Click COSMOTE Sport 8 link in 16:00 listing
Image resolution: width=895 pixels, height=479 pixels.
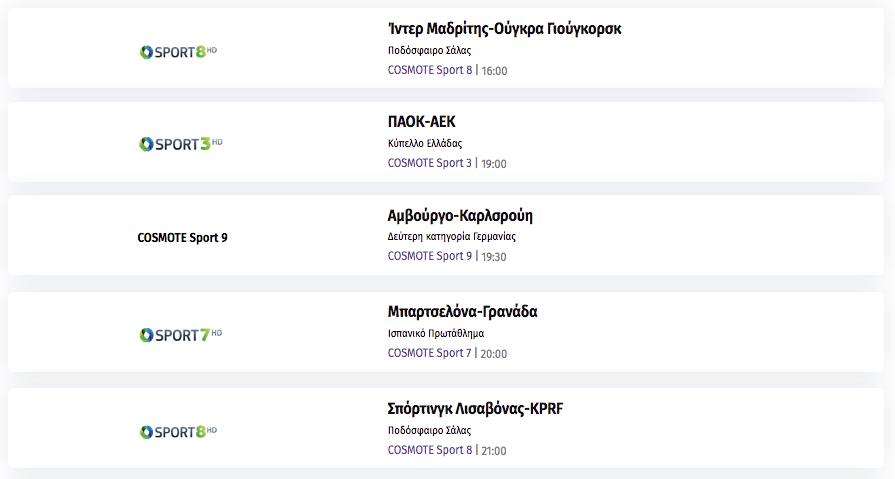430,70
